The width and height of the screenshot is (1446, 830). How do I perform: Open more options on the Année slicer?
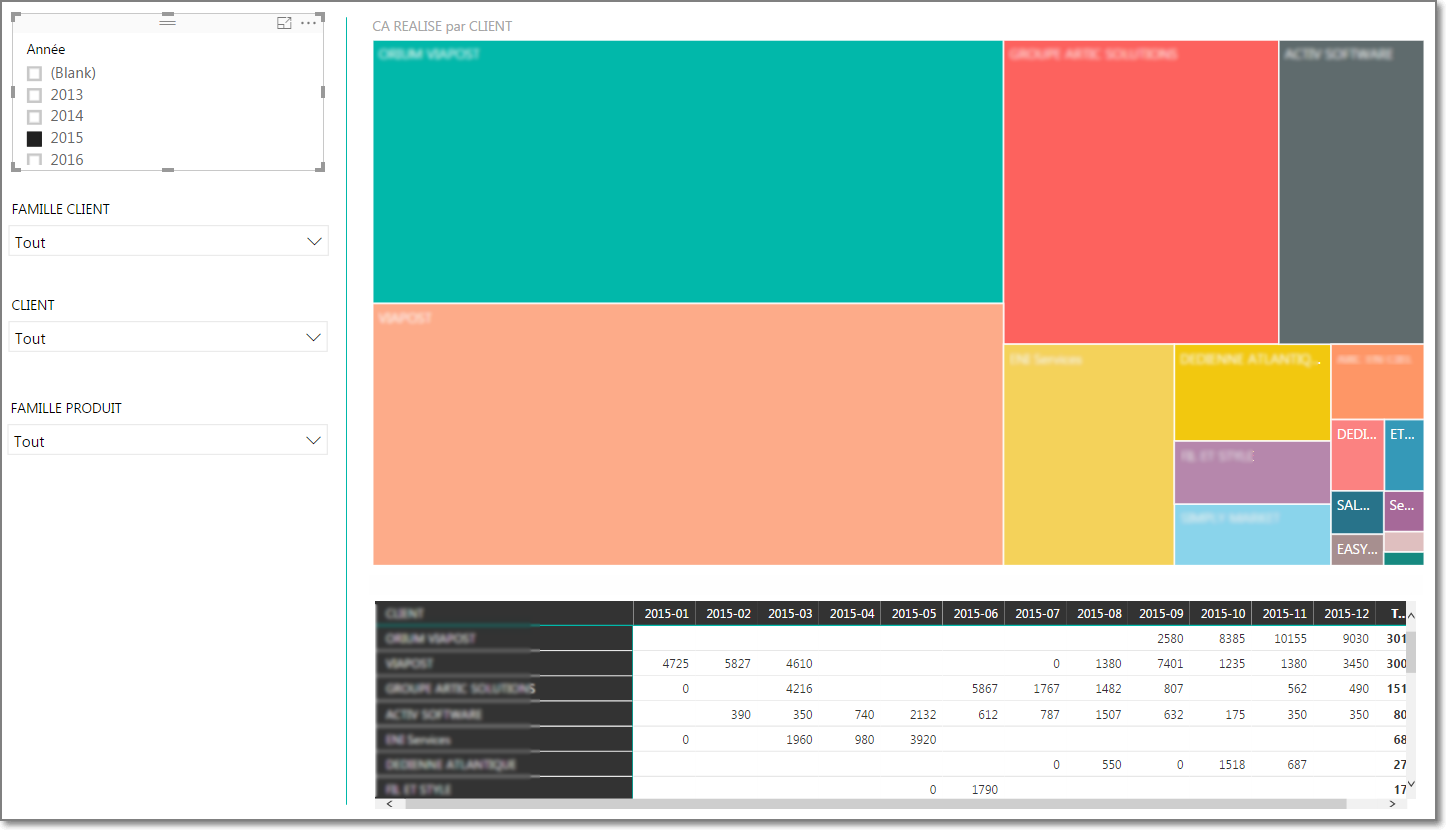click(308, 23)
